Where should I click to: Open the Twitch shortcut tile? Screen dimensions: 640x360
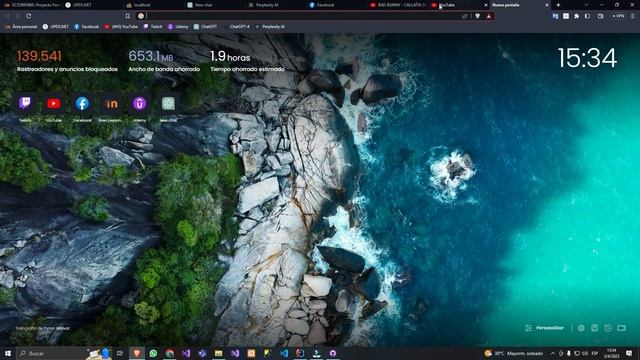point(25,104)
